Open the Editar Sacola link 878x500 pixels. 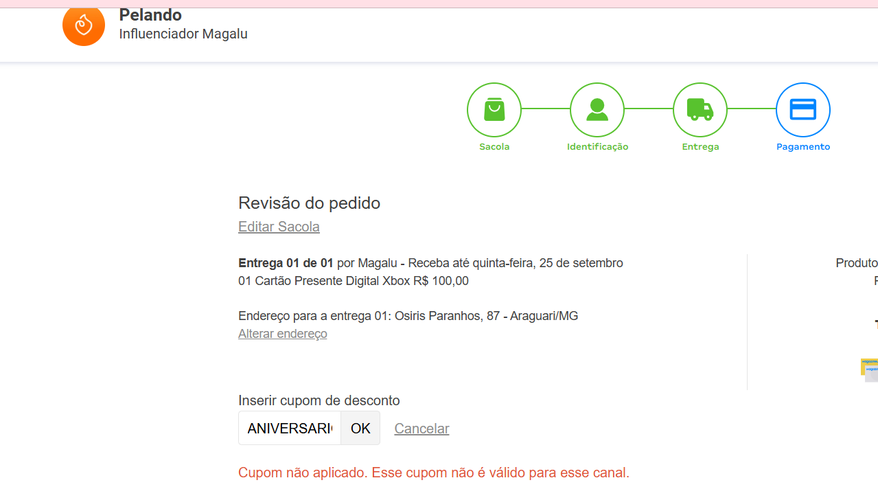(x=279, y=227)
